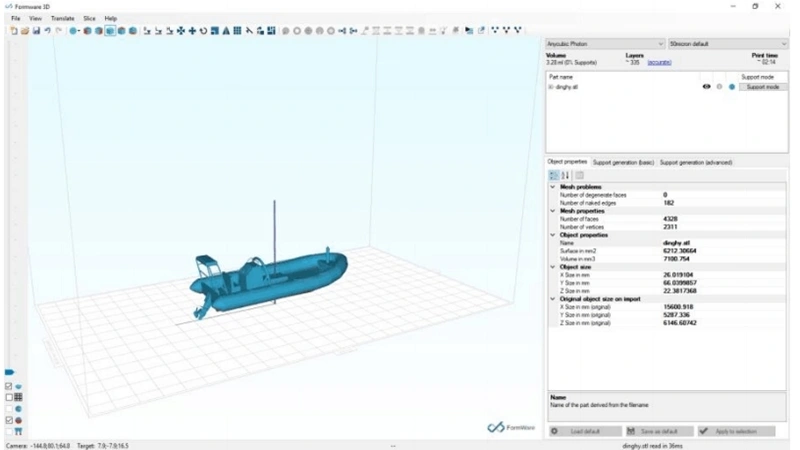Click the X Size in mm value 26.019104
800x450 pixels.
pos(678,275)
